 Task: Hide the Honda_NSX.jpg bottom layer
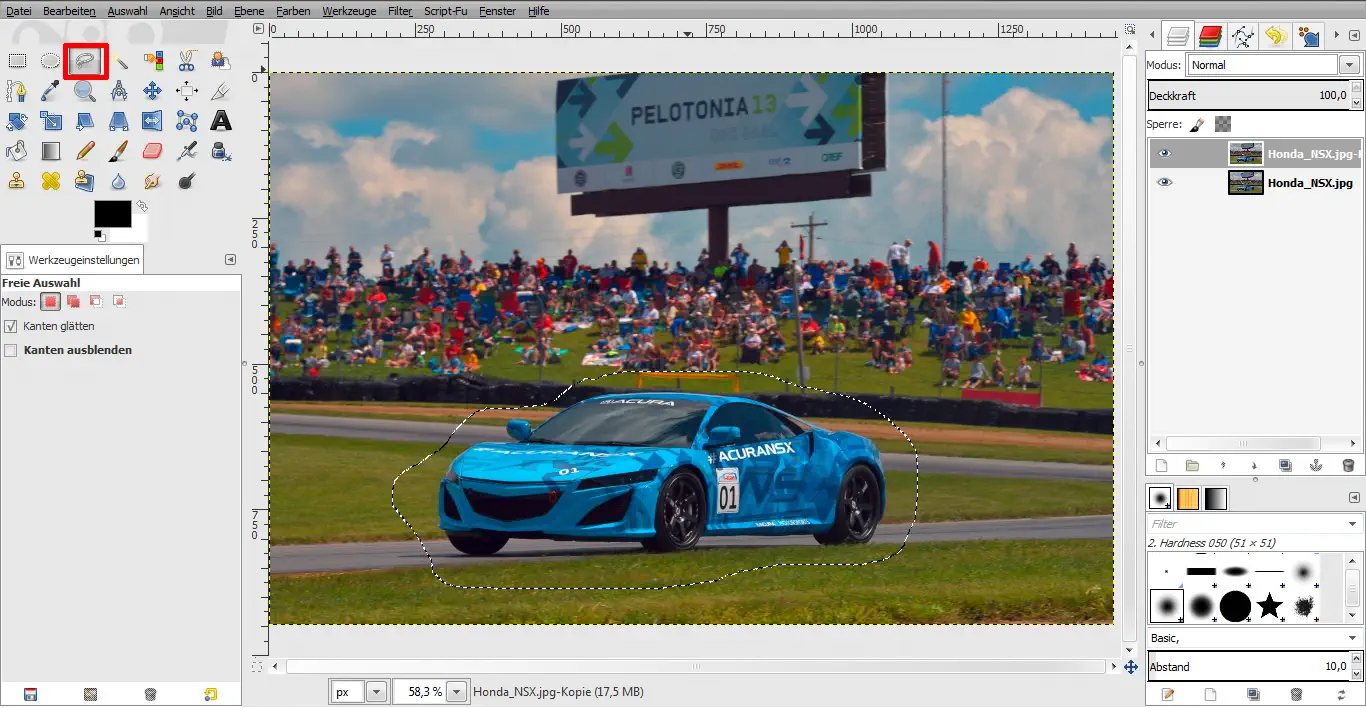pyautogui.click(x=1164, y=183)
